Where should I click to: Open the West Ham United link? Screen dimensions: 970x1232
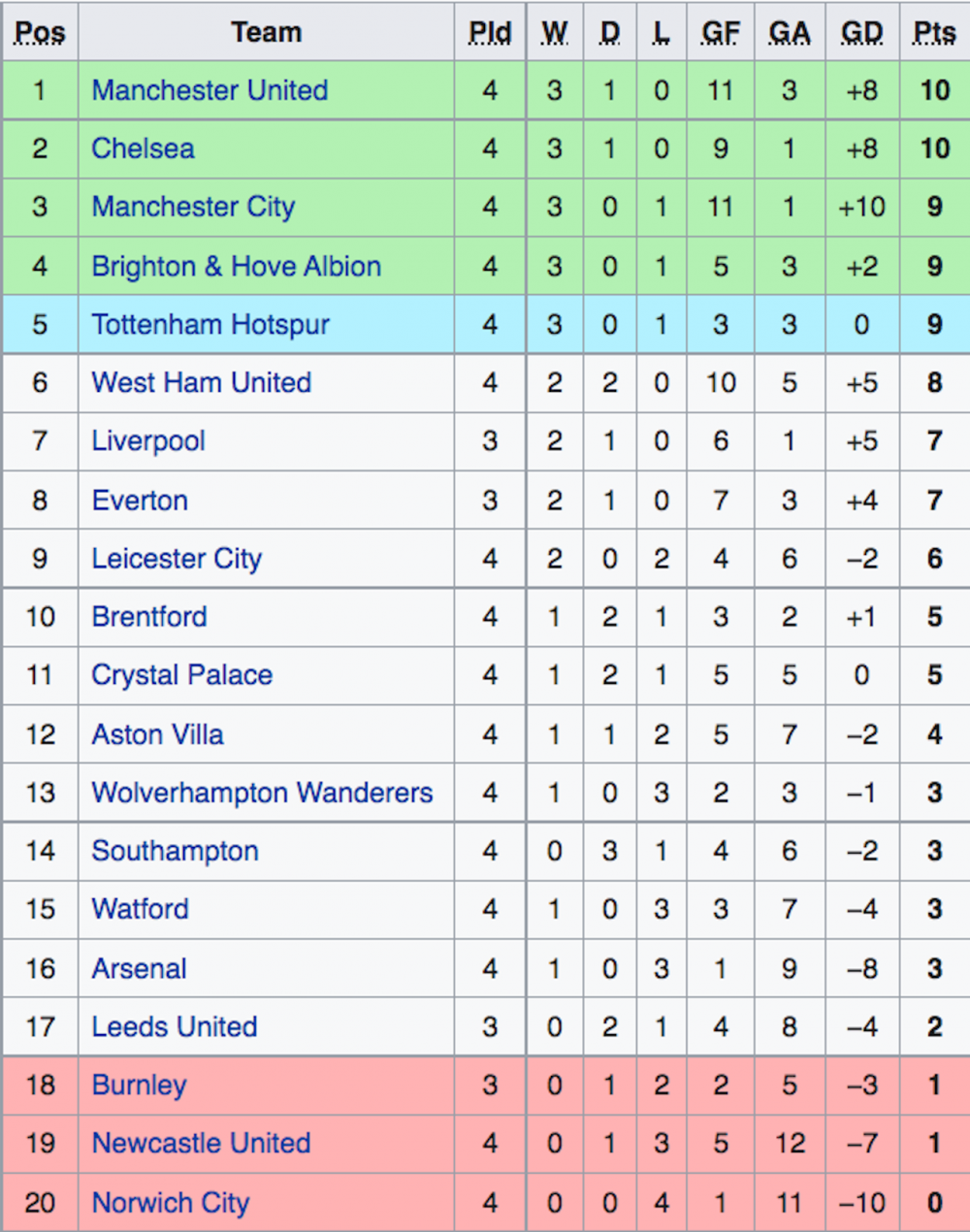click(x=201, y=382)
